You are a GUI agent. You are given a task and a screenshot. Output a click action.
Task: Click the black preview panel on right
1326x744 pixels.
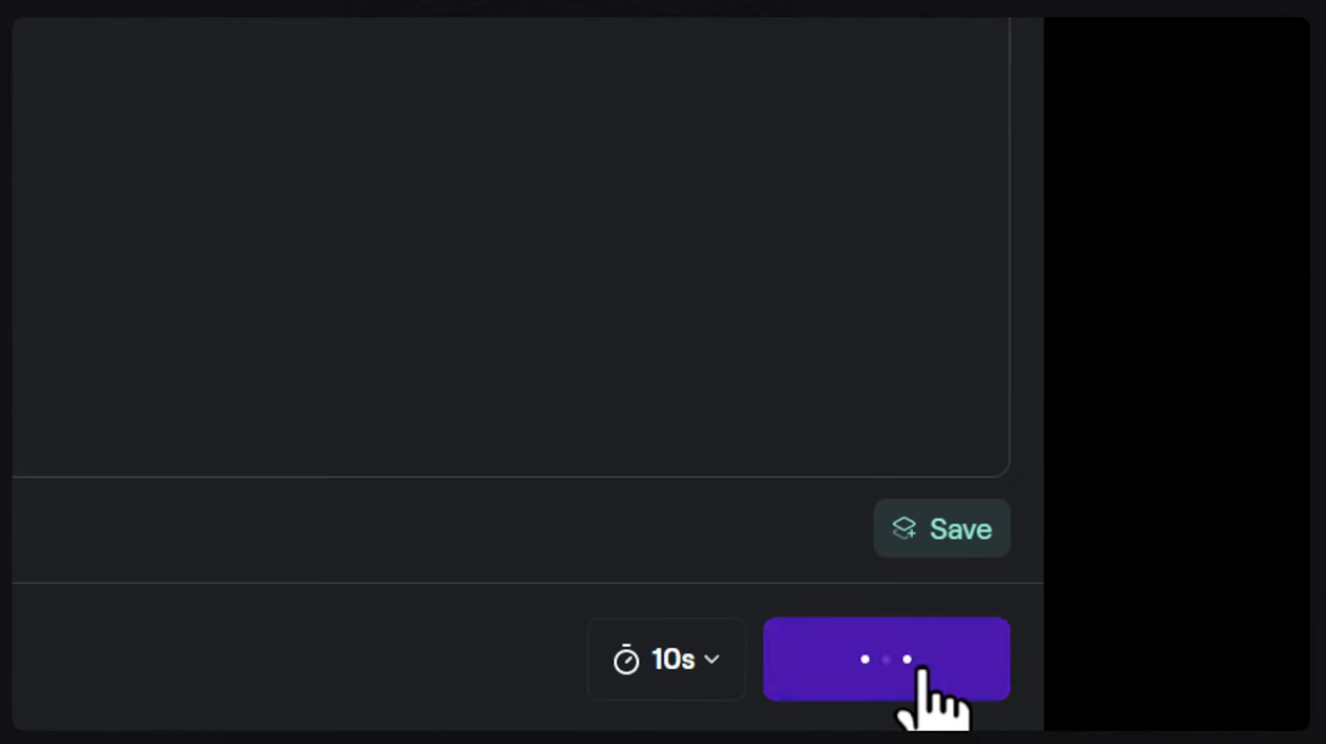[x=1176, y=373]
